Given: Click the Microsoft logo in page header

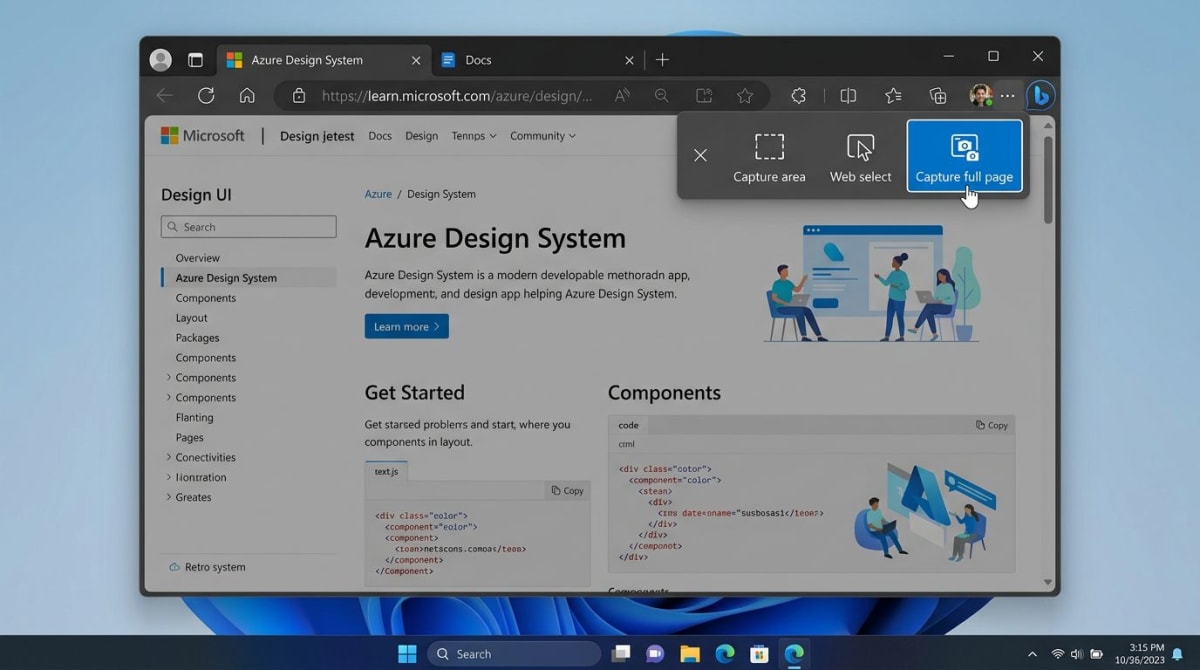Looking at the screenshot, I should pyautogui.click(x=202, y=136).
